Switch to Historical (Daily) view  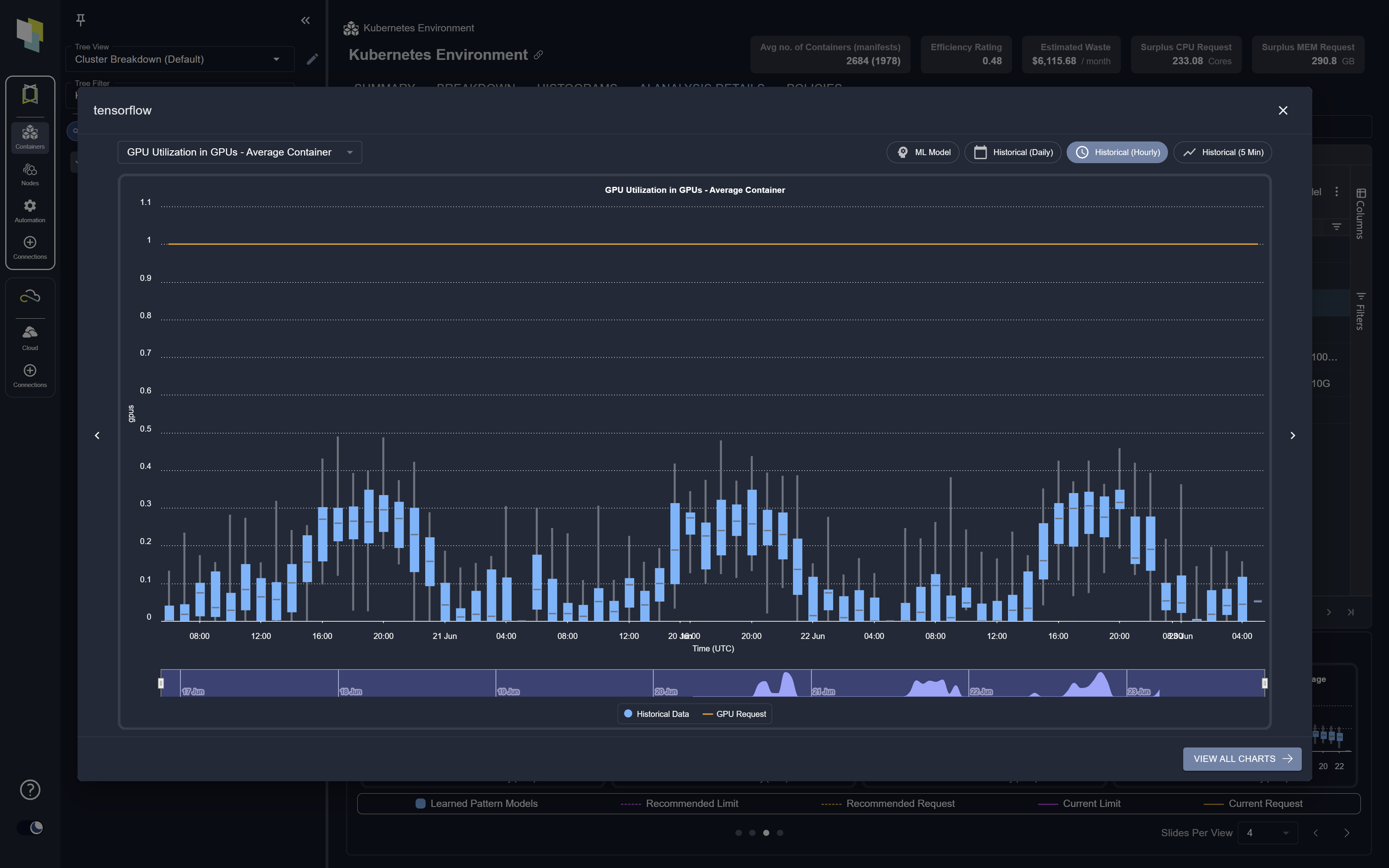click(x=1013, y=152)
